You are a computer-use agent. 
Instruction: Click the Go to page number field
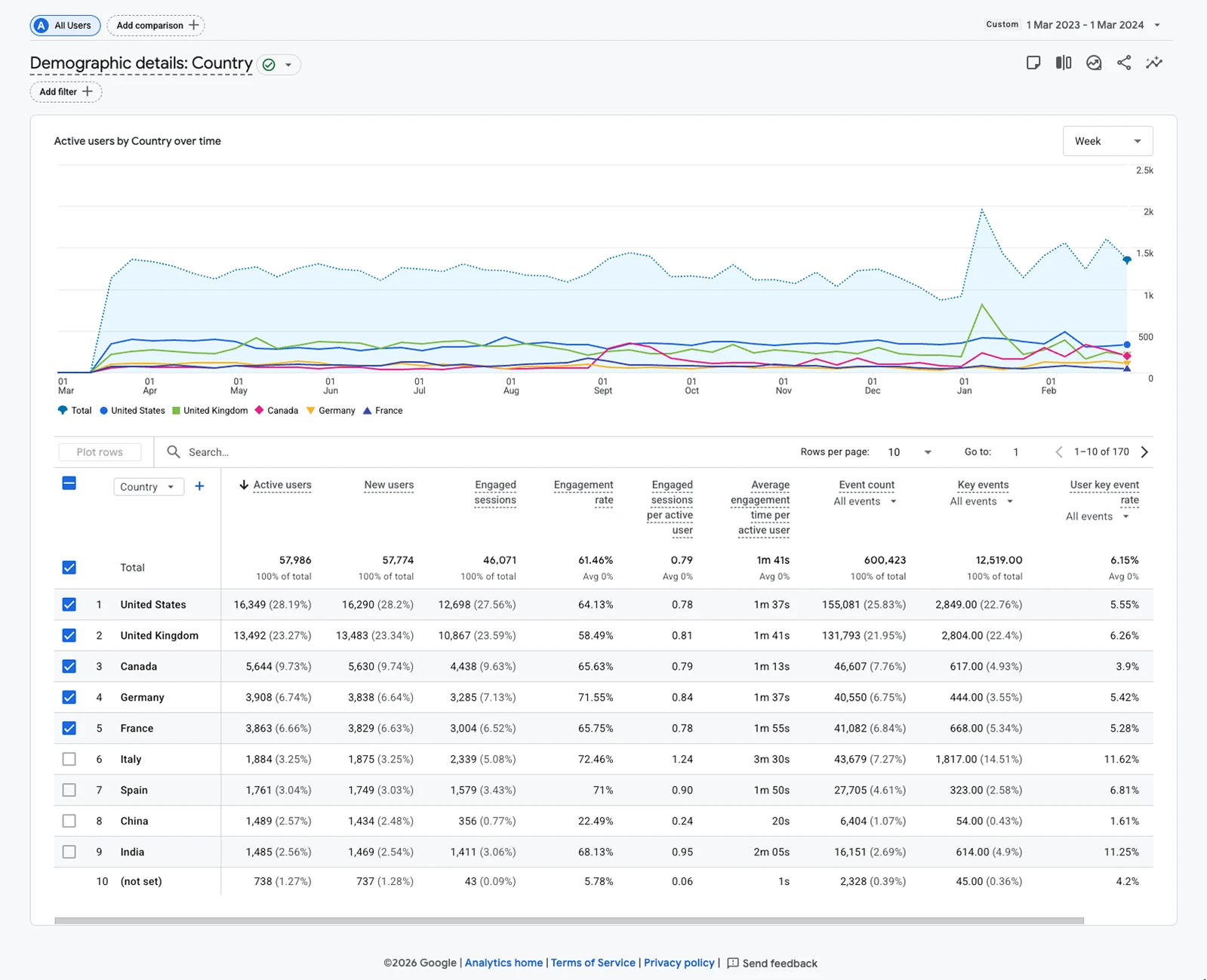tap(1016, 451)
